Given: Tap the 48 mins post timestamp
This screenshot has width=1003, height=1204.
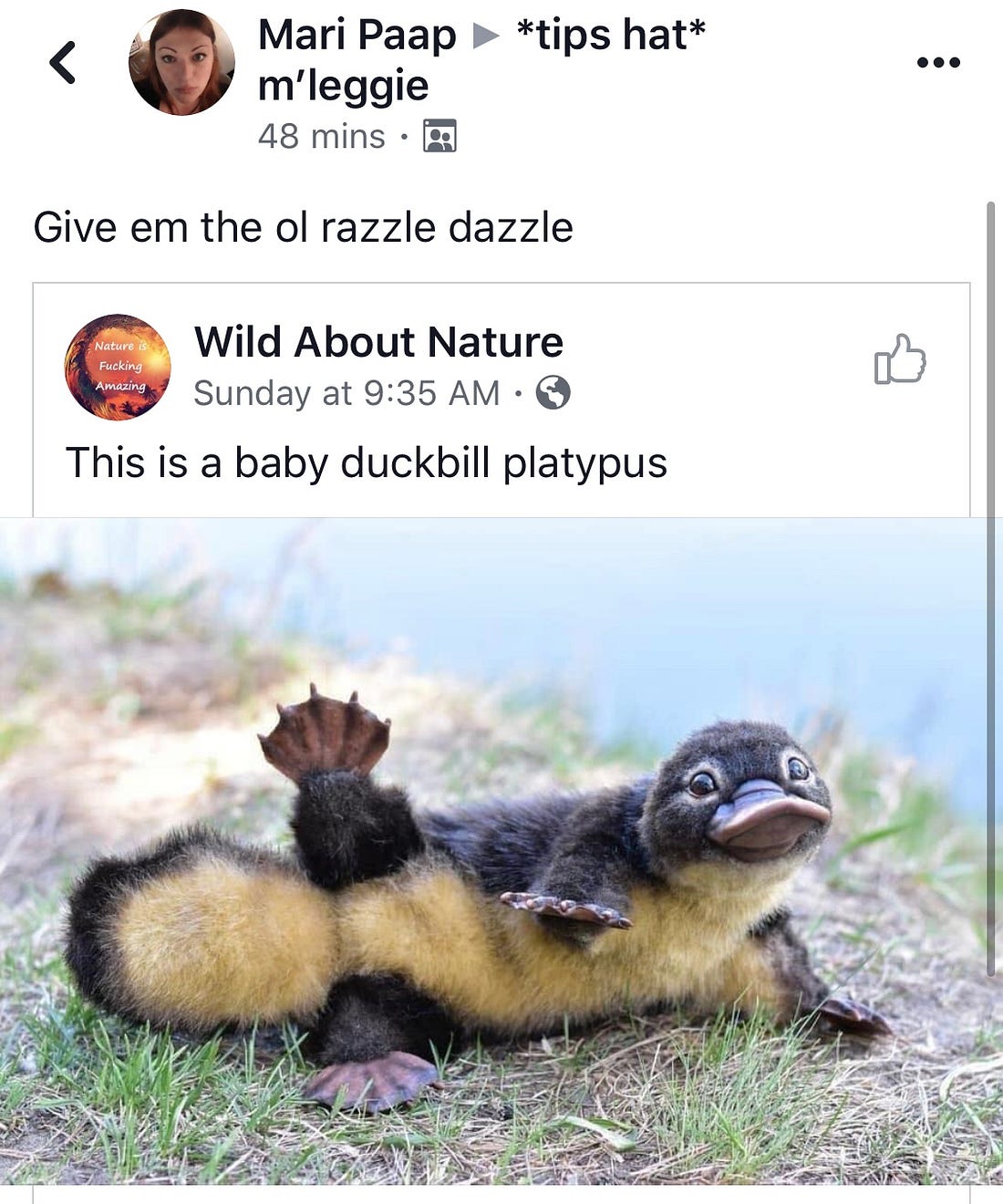Looking at the screenshot, I should point(321,137).
